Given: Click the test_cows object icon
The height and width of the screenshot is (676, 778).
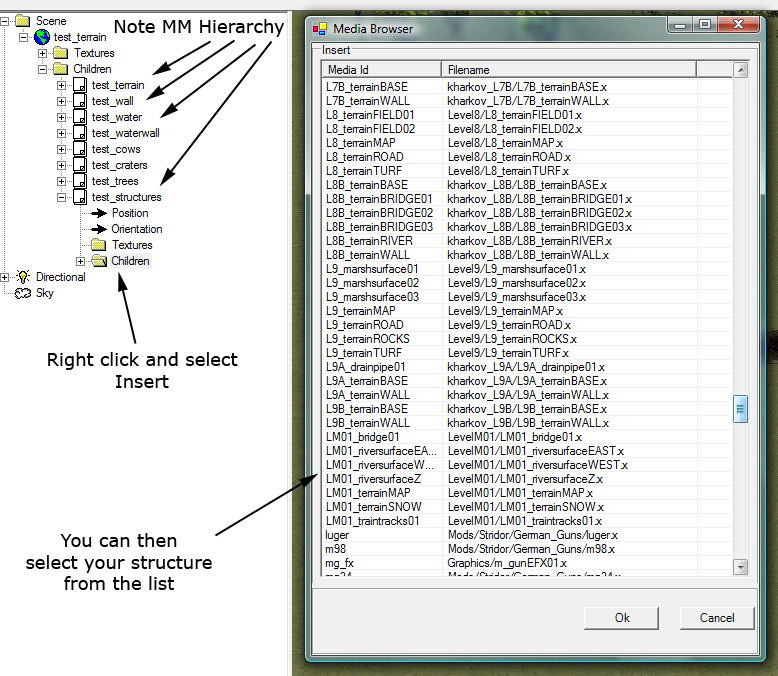Looking at the screenshot, I should click(80, 149).
